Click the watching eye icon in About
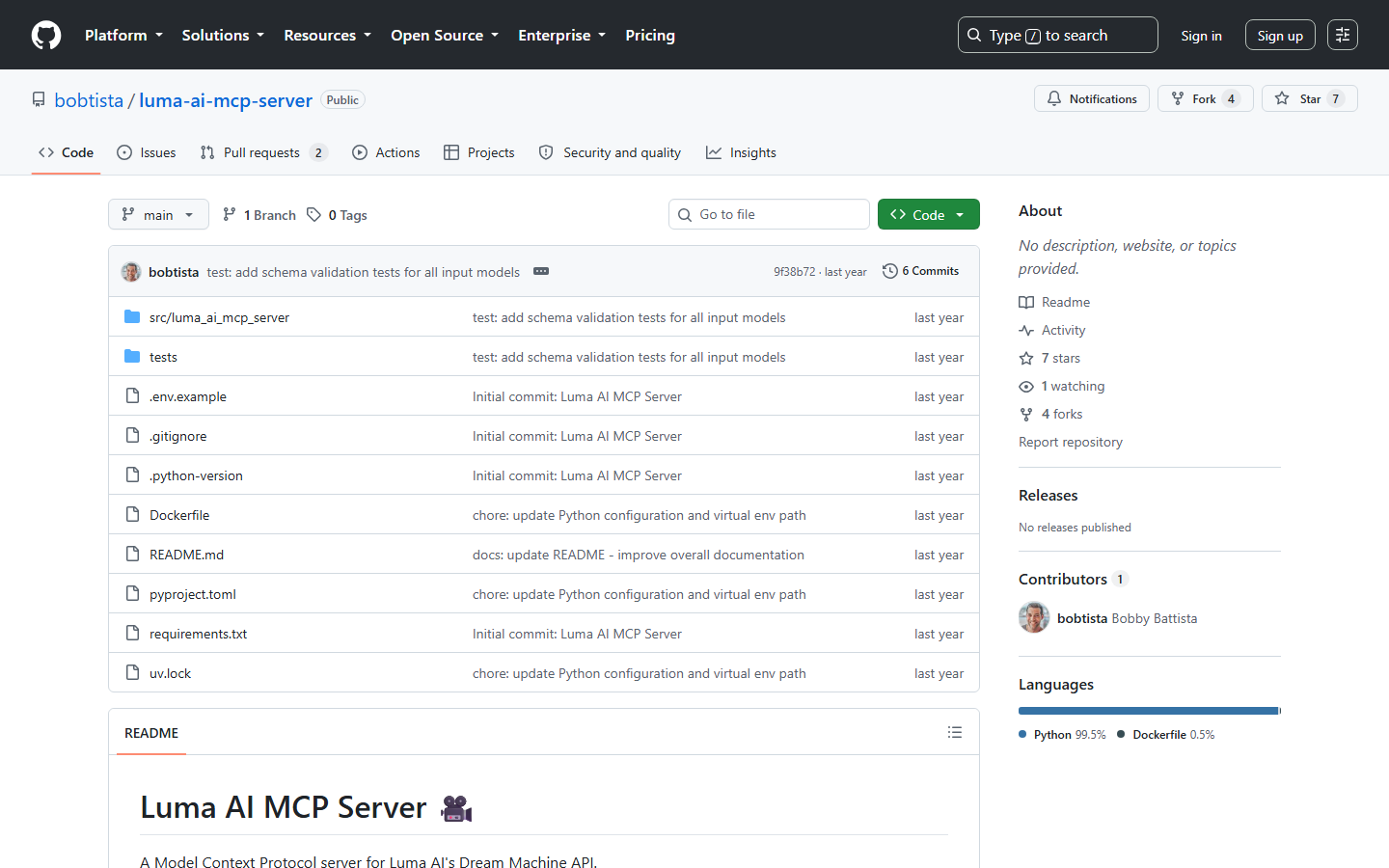The height and width of the screenshot is (868, 1389). click(x=1026, y=386)
